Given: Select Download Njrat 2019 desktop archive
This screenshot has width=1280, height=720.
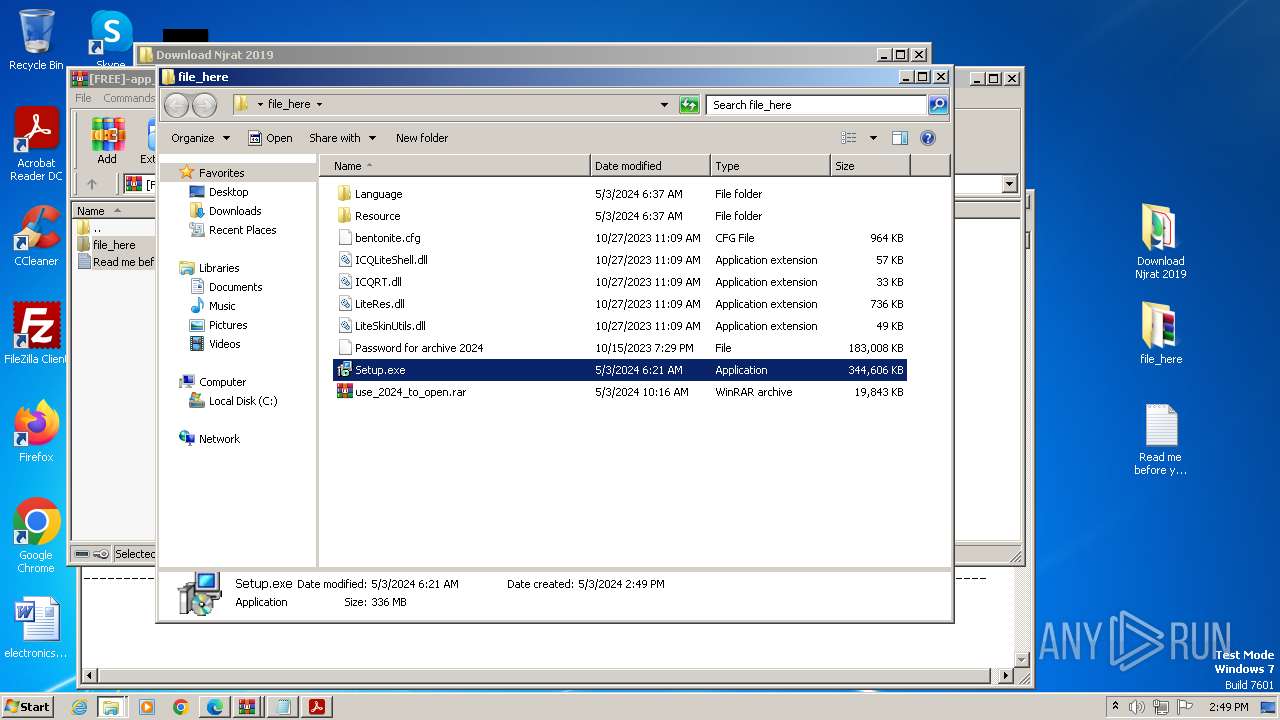Looking at the screenshot, I should coord(1160,242).
